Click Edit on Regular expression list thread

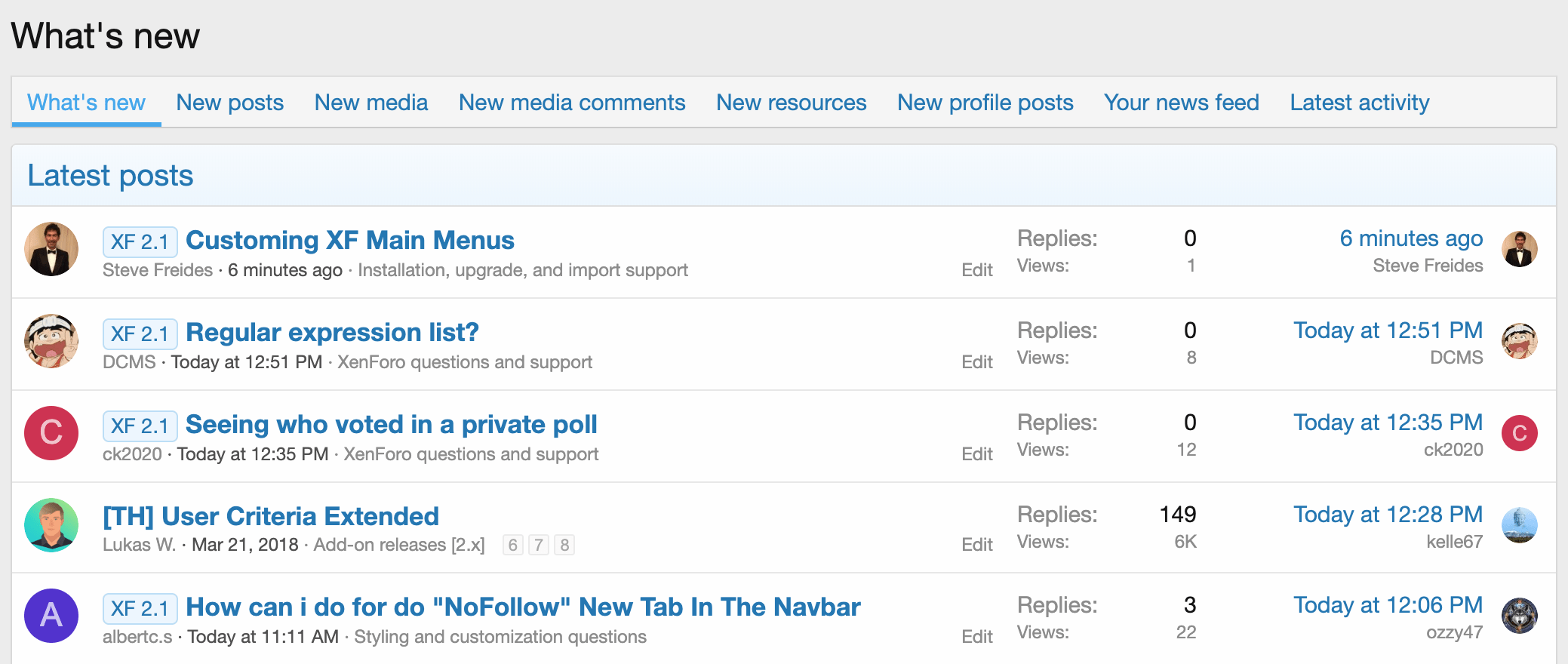976,362
